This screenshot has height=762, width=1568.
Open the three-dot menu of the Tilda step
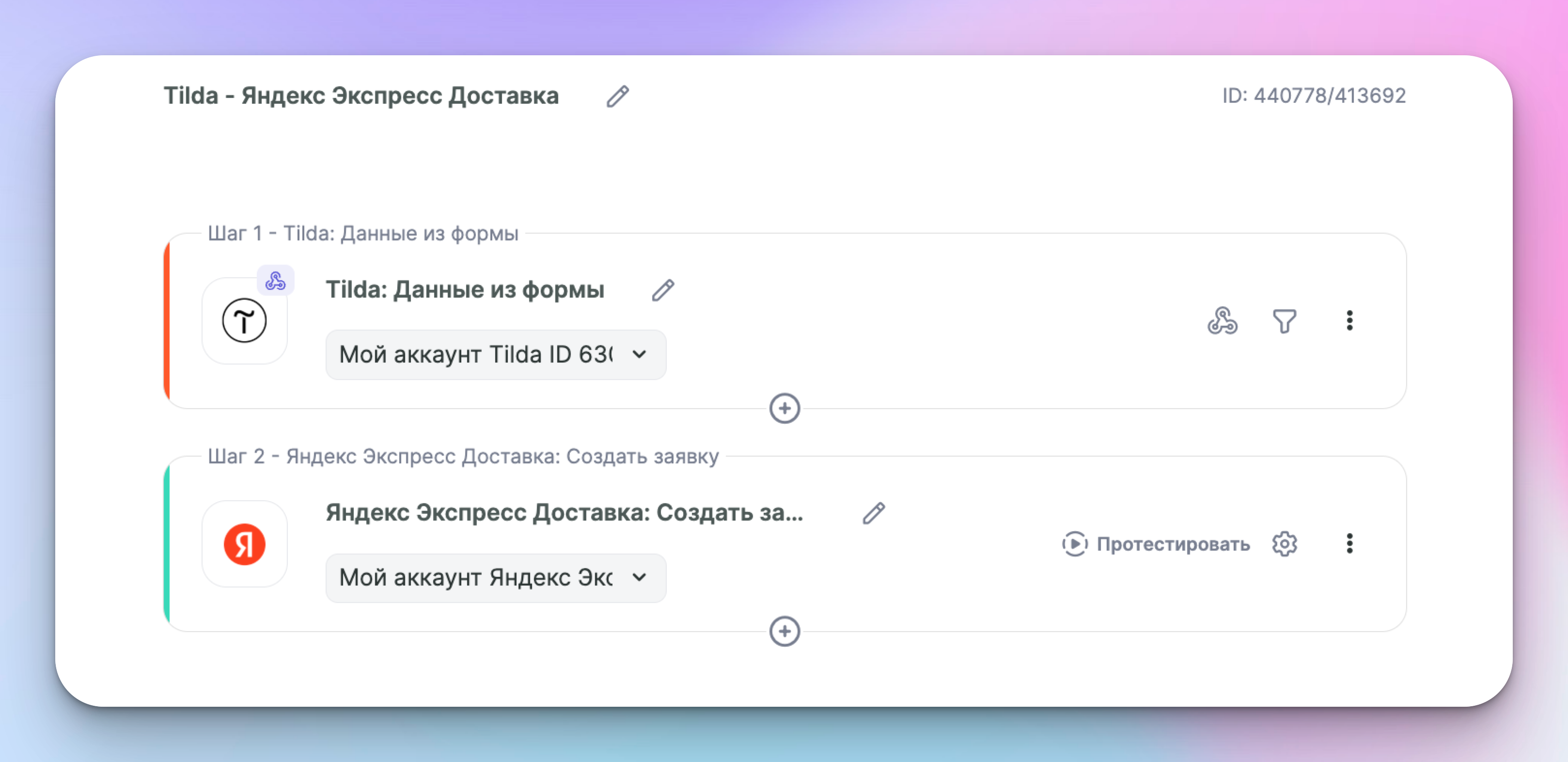pos(1349,320)
